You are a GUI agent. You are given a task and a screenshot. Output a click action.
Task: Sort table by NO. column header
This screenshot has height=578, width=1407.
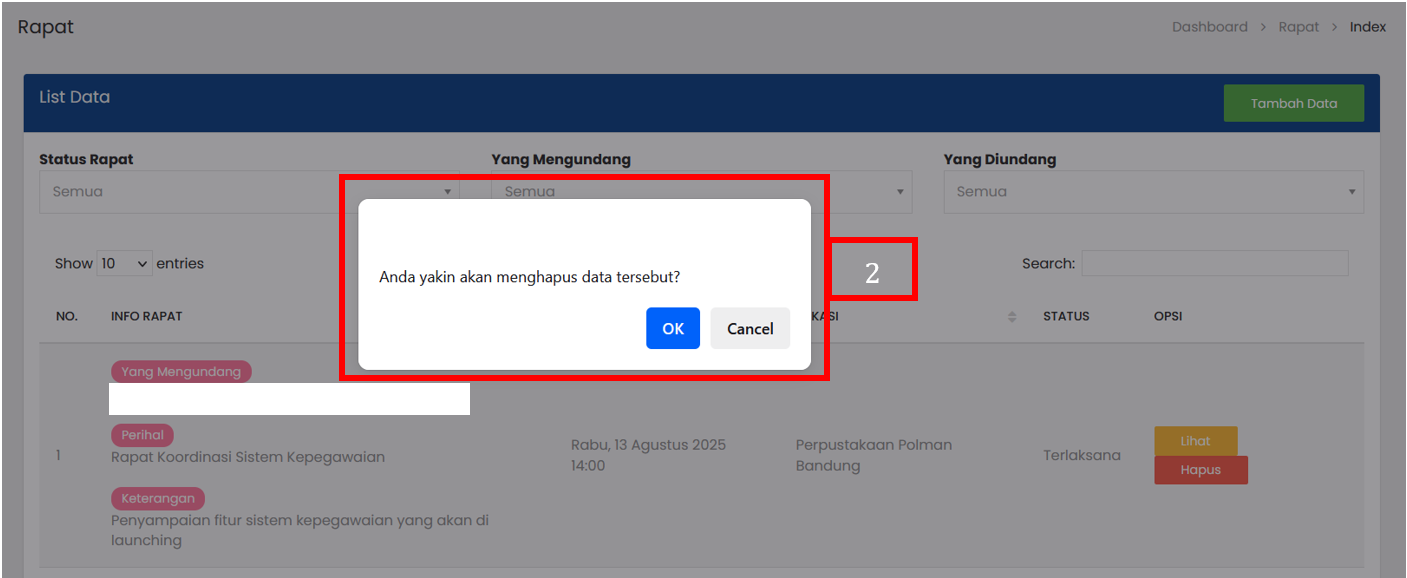pos(67,316)
